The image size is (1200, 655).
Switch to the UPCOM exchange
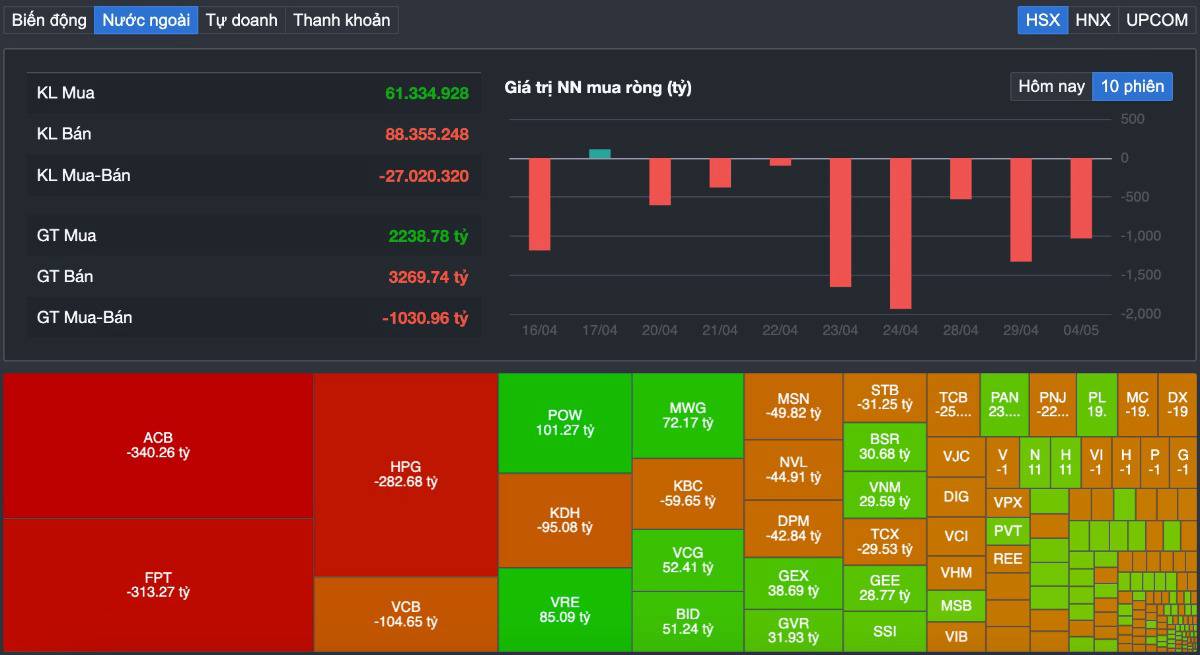tap(1157, 20)
